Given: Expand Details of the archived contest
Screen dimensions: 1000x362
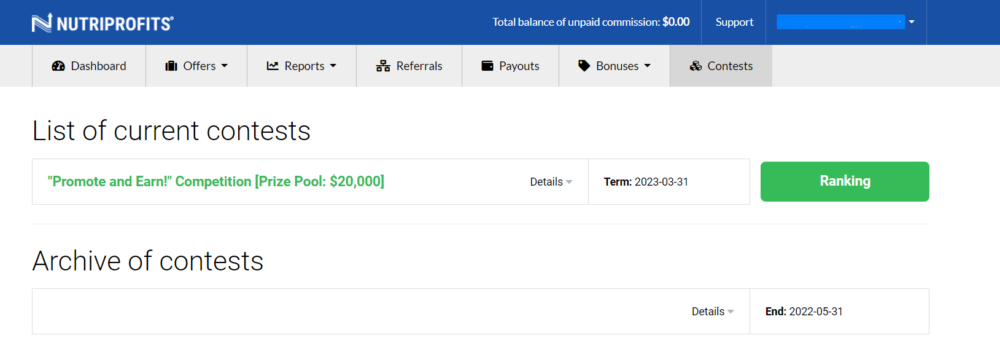Looking at the screenshot, I should click(713, 312).
